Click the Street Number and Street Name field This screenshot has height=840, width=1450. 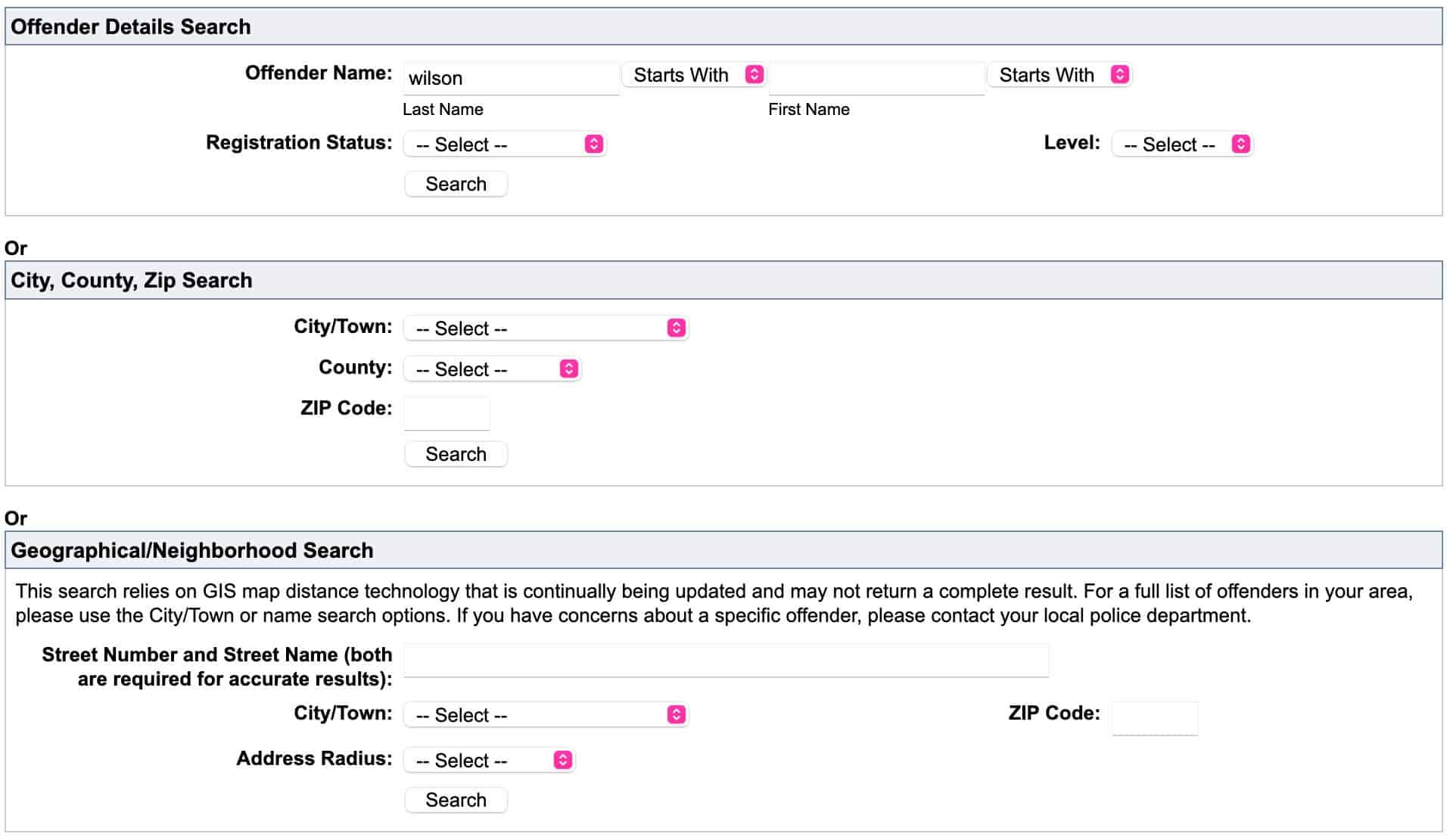pyautogui.click(x=726, y=661)
